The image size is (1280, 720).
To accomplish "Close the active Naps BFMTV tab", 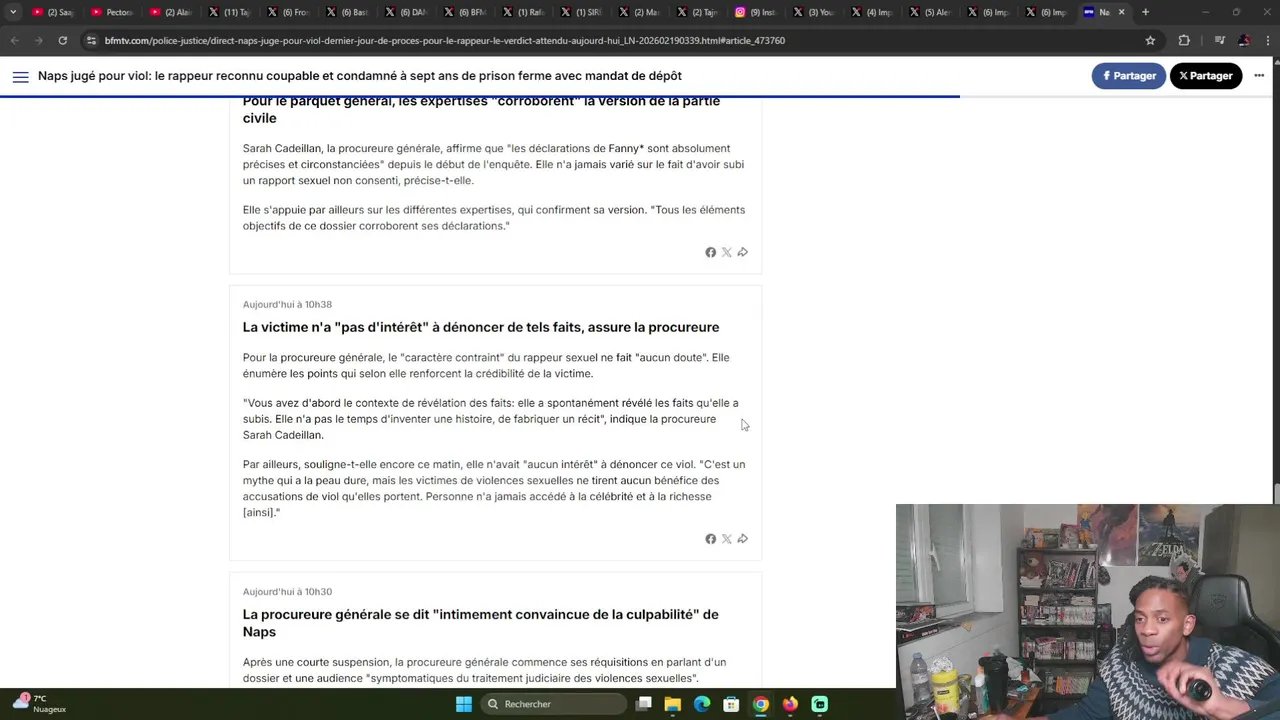I will pyautogui.click(x=1121, y=12).
